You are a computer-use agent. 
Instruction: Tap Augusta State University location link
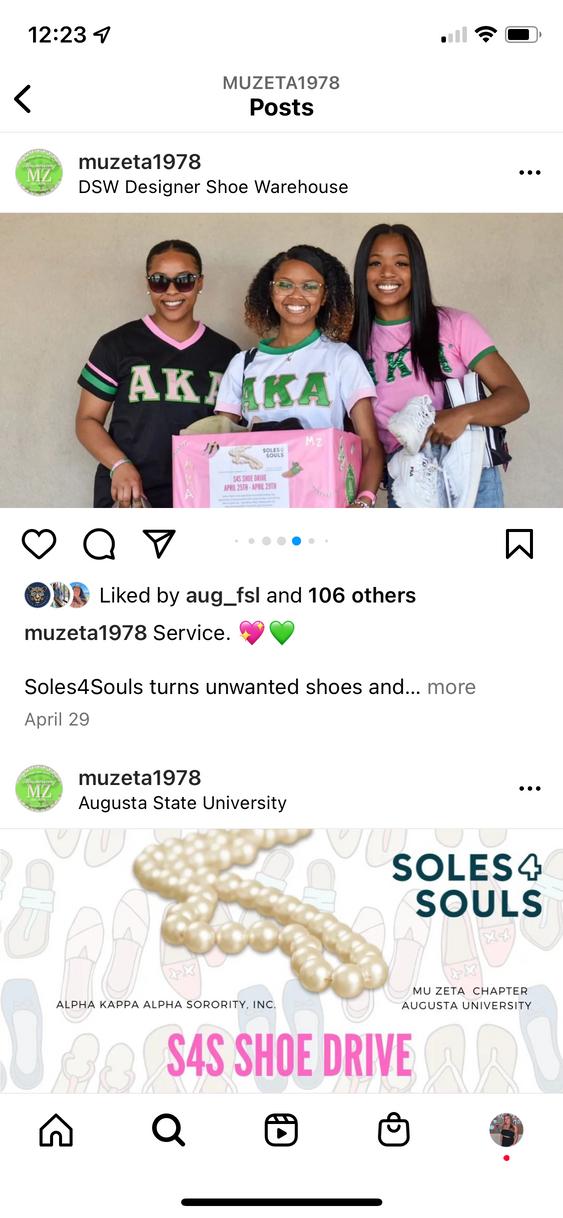[182, 803]
